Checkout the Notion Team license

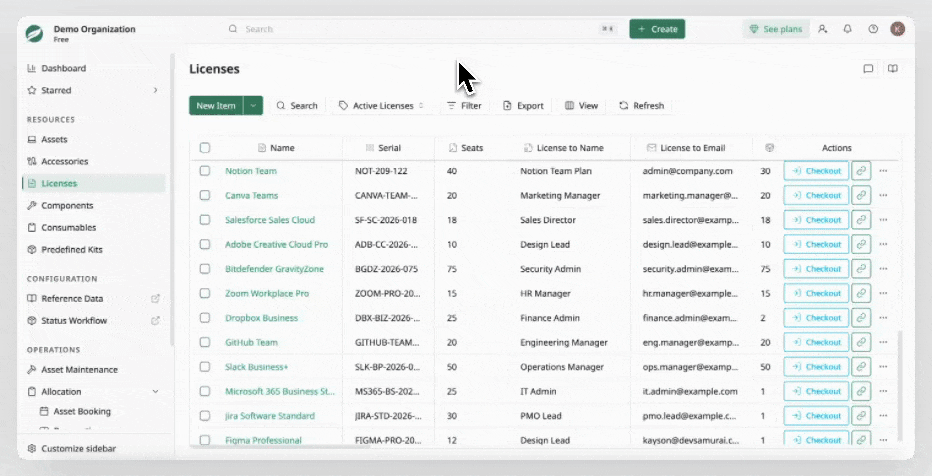click(x=816, y=171)
